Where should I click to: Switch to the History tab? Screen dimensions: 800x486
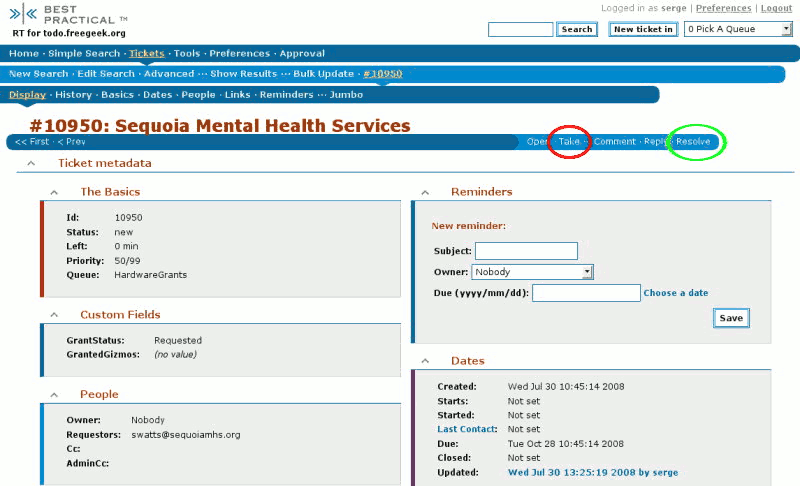tap(73, 95)
